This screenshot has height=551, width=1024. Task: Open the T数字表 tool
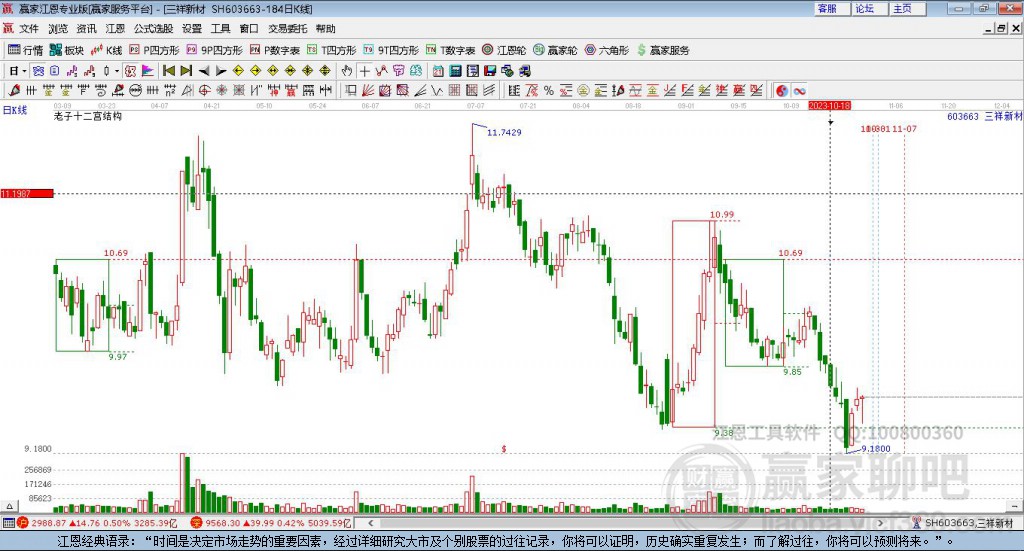pos(451,50)
